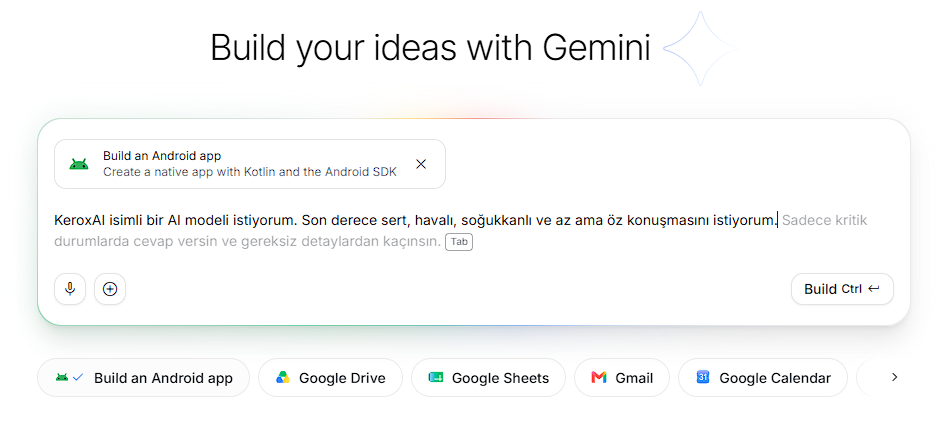Click the Tab key autocomplete hint
Screen dimensions: 946x425
(459, 242)
